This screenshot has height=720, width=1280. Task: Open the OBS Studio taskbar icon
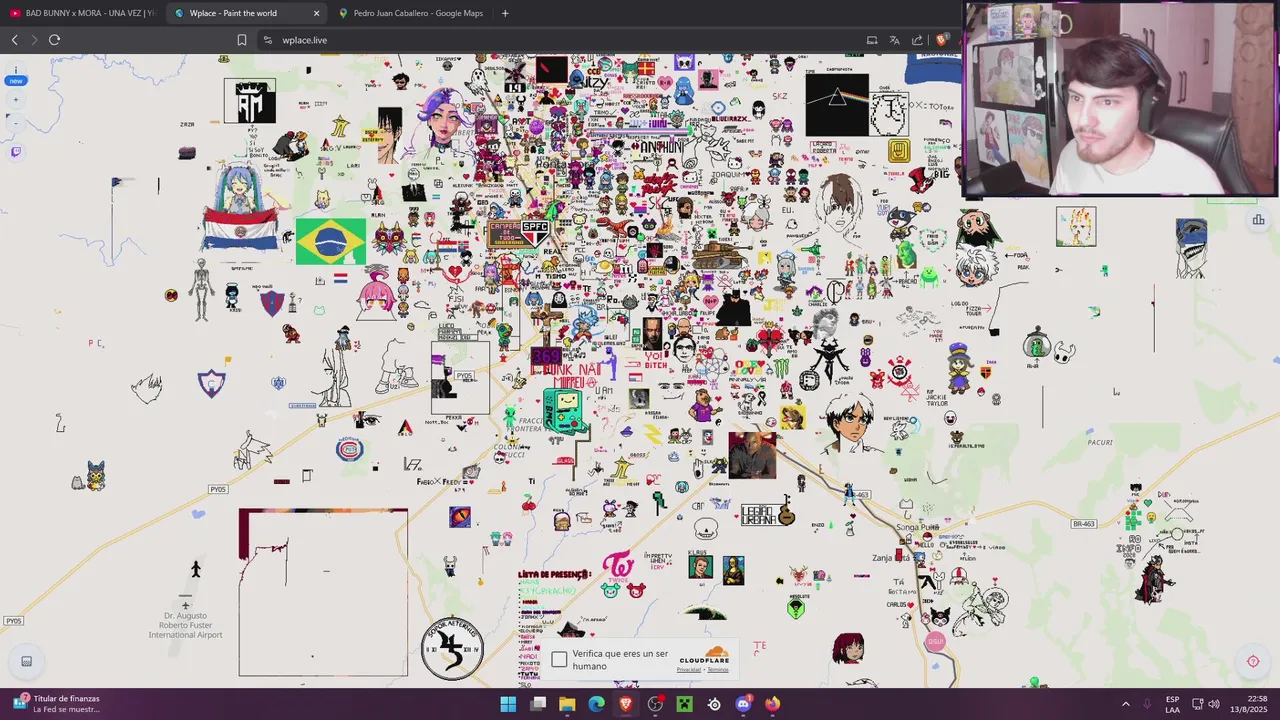655,704
